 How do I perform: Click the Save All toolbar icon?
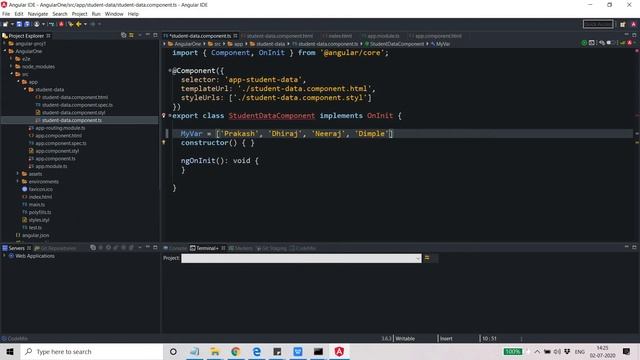coord(27,24)
